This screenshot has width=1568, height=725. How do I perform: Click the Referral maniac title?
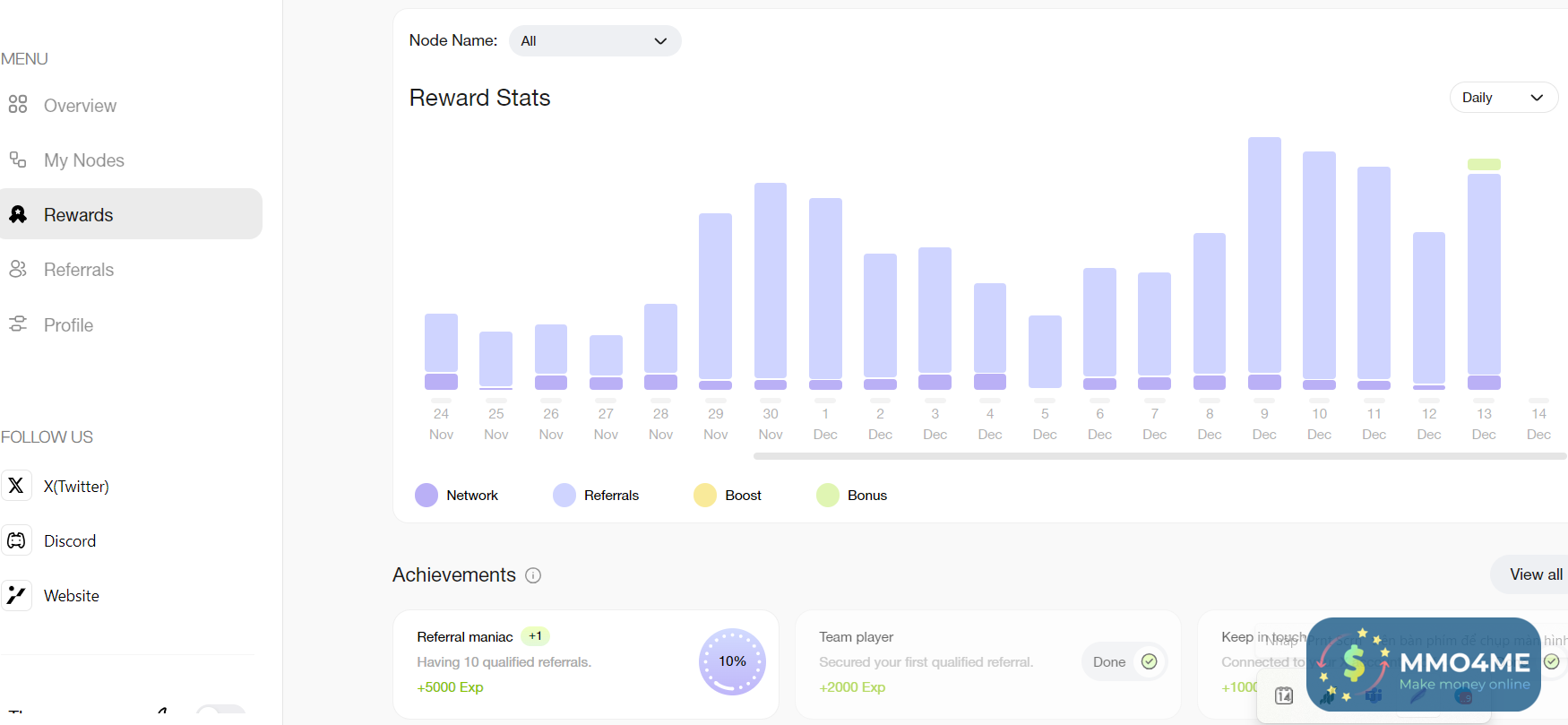point(465,637)
